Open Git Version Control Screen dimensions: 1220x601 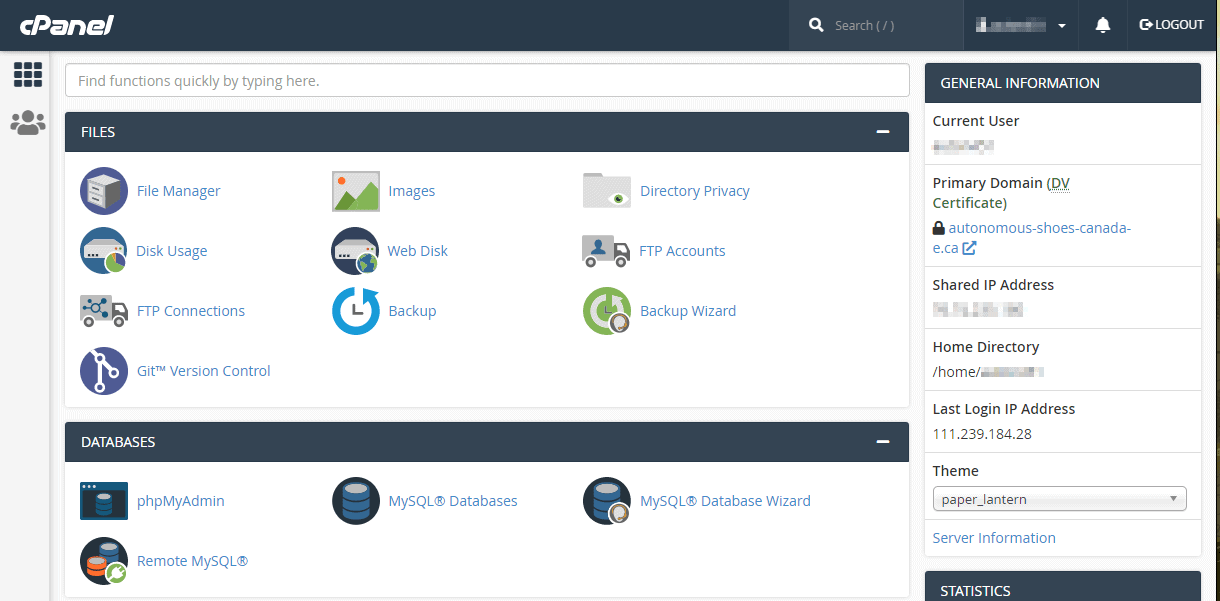pos(203,370)
